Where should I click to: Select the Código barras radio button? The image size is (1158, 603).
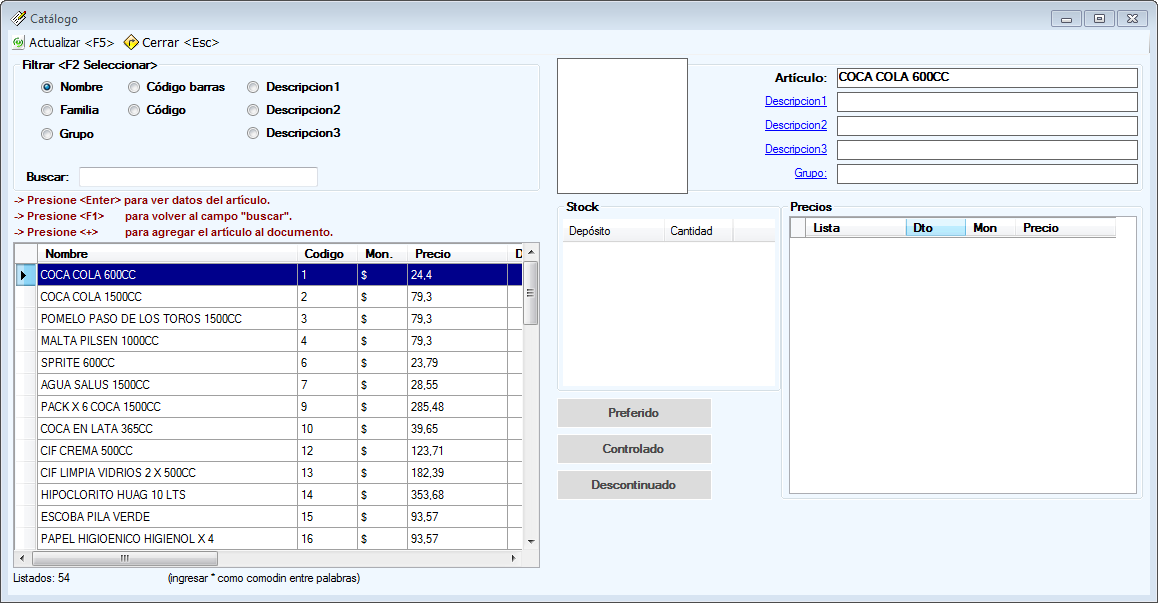pyautogui.click(x=134, y=87)
